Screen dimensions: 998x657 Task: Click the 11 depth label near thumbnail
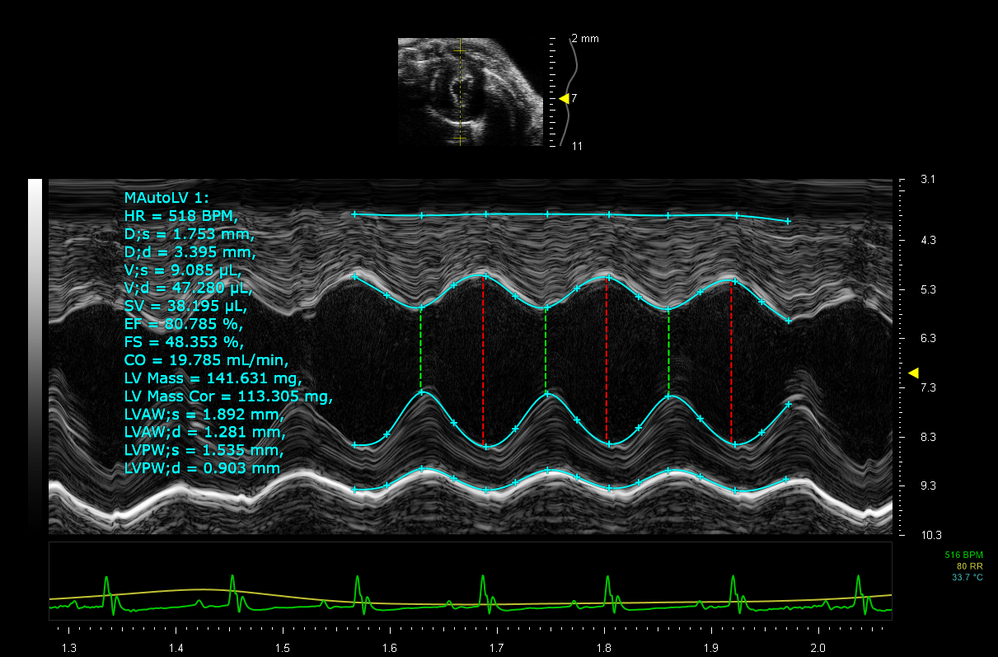577,146
